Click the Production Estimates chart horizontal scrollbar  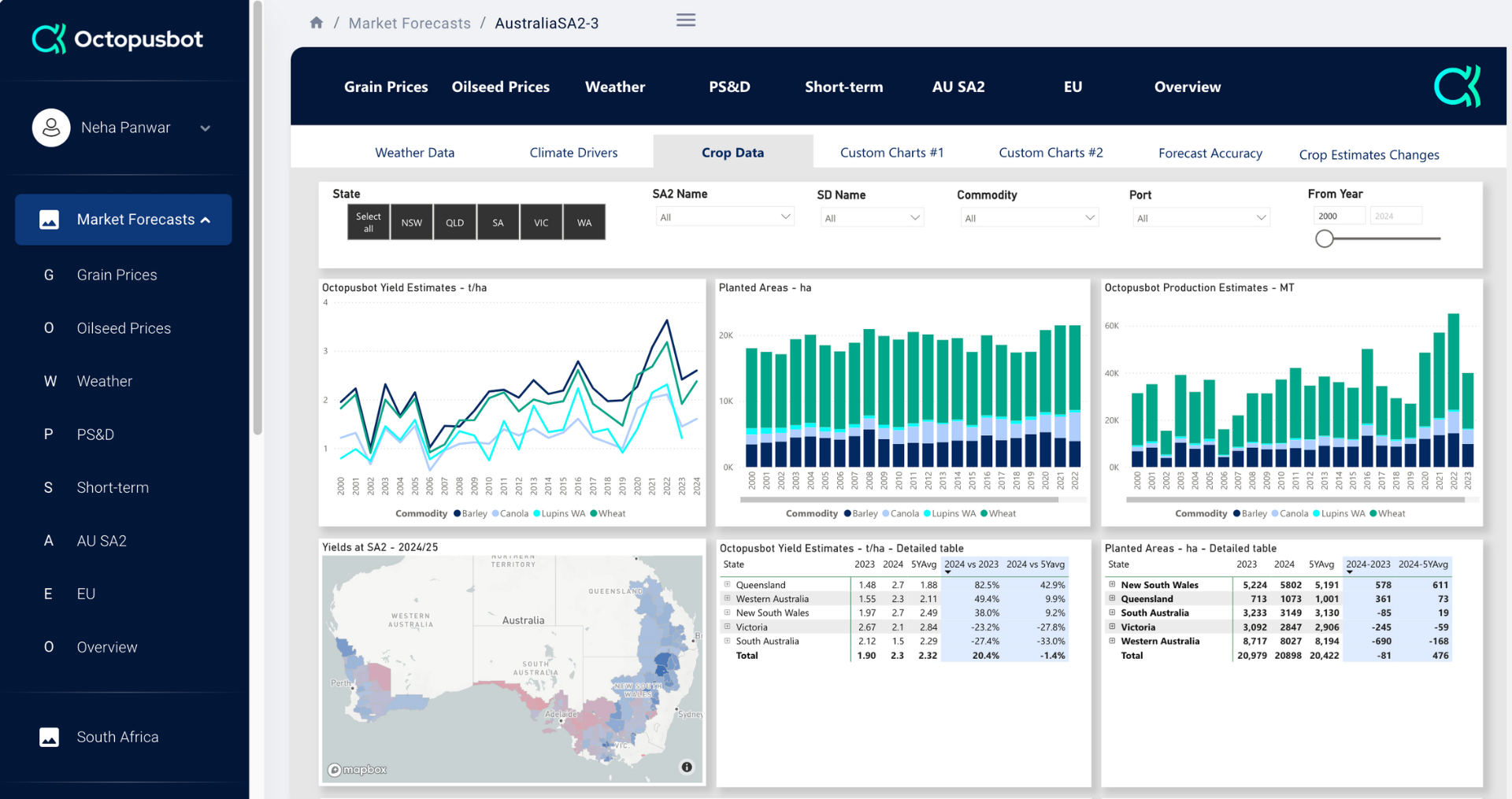1295,499
